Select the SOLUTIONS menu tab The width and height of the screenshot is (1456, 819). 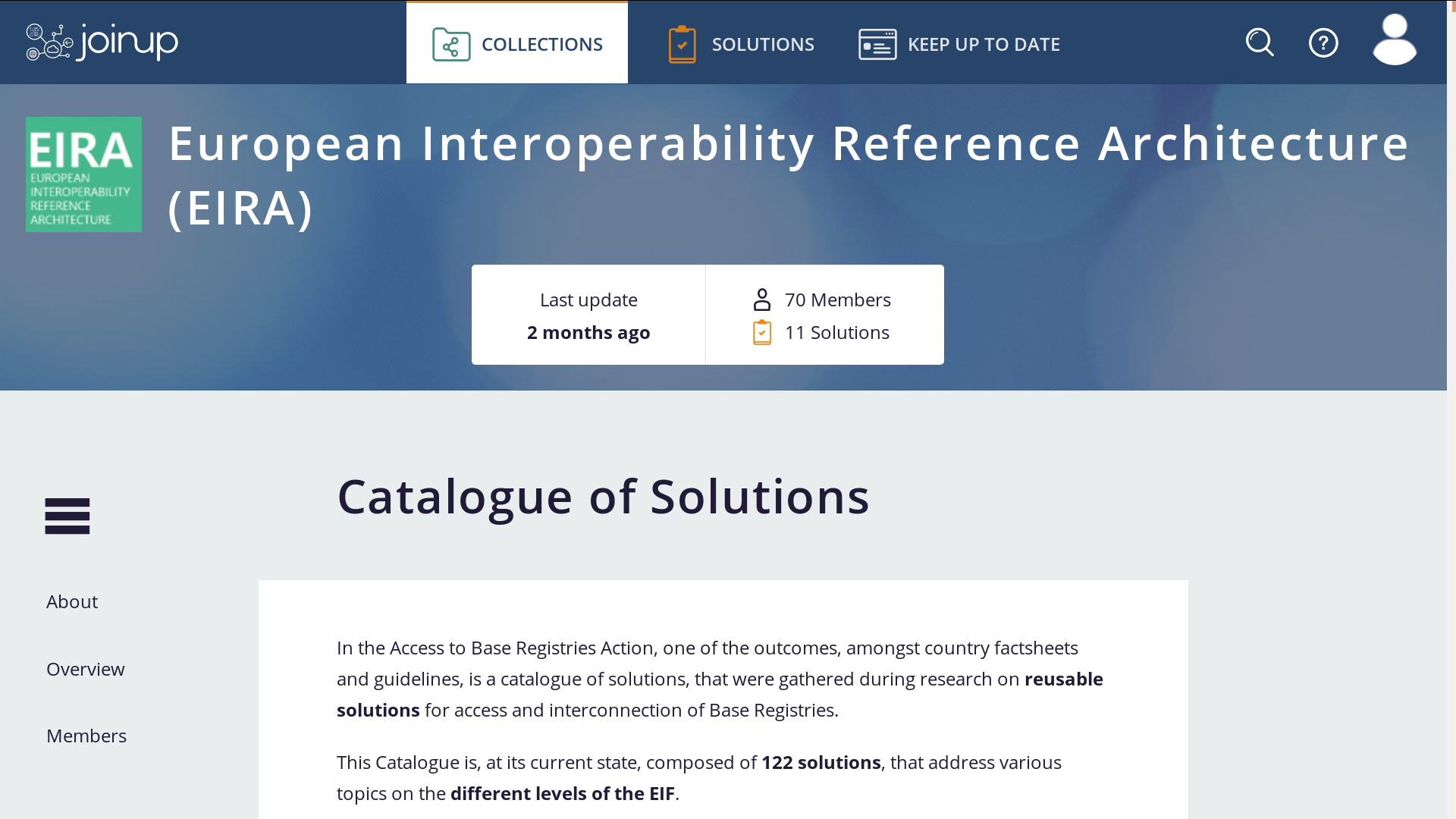point(740,42)
